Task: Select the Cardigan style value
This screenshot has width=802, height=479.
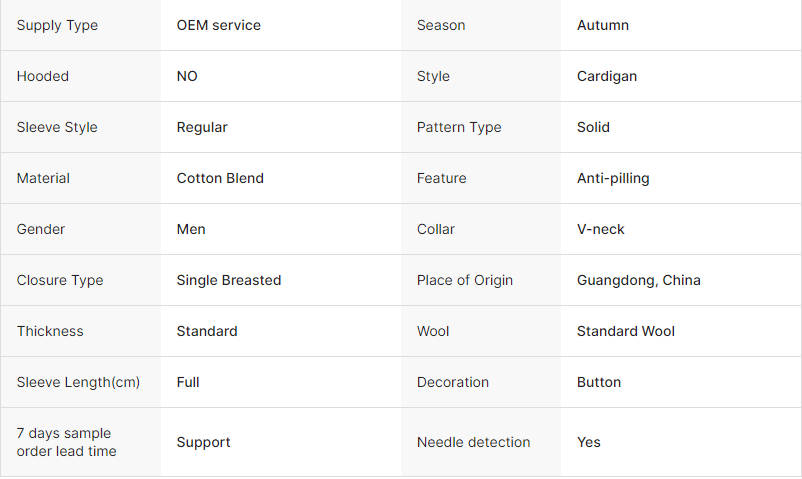Action: pyautogui.click(x=607, y=76)
